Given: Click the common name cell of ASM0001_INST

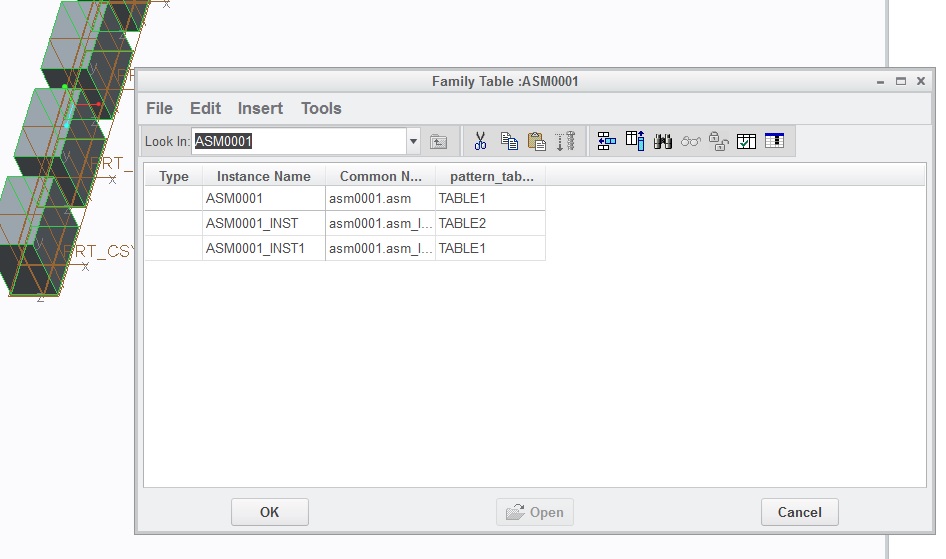Looking at the screenshot, I should click(x=380, y=223).
